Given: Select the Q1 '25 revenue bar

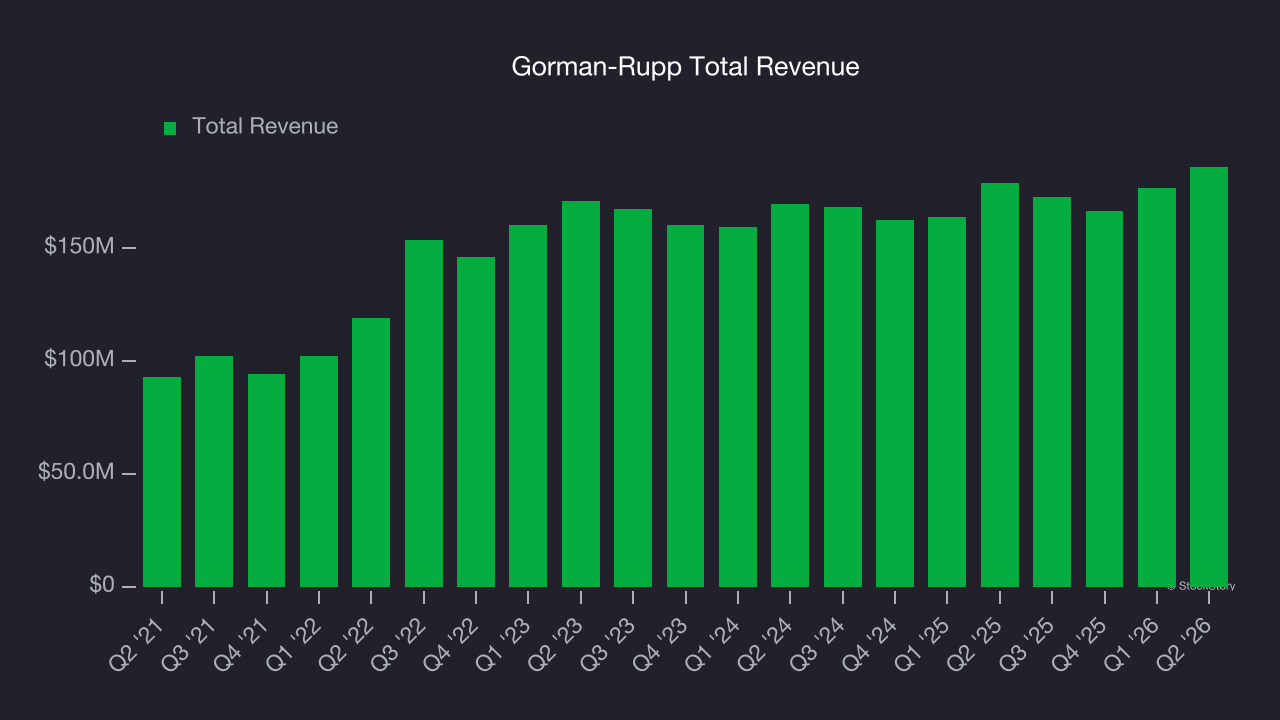Looking at the screenshot, I should point(947,402).
